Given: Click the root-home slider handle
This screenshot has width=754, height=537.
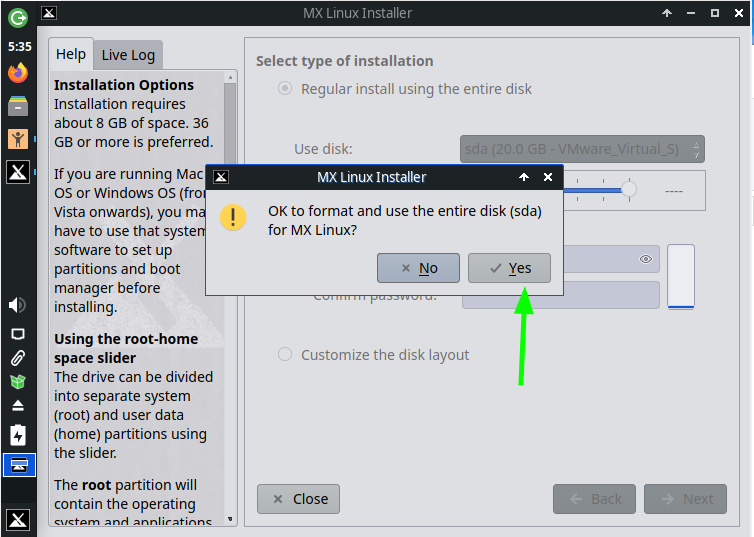Looking at the screenshot, I should point(628,189).
